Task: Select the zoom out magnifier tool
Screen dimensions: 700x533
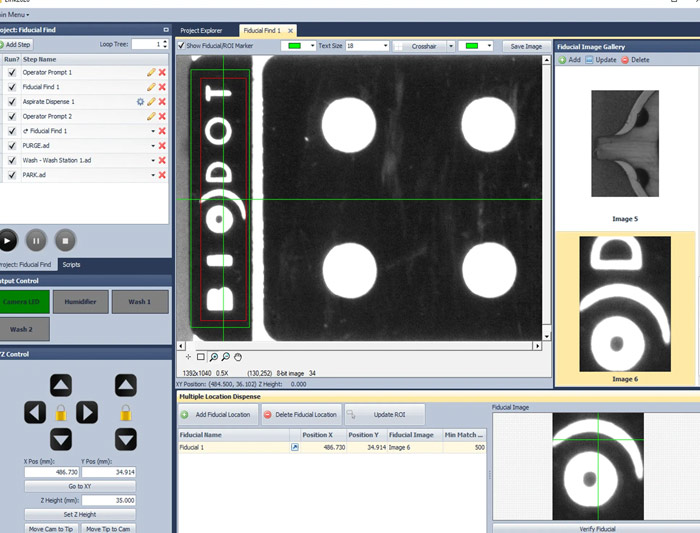Action: pyautogui.click(x=226, y=357)
